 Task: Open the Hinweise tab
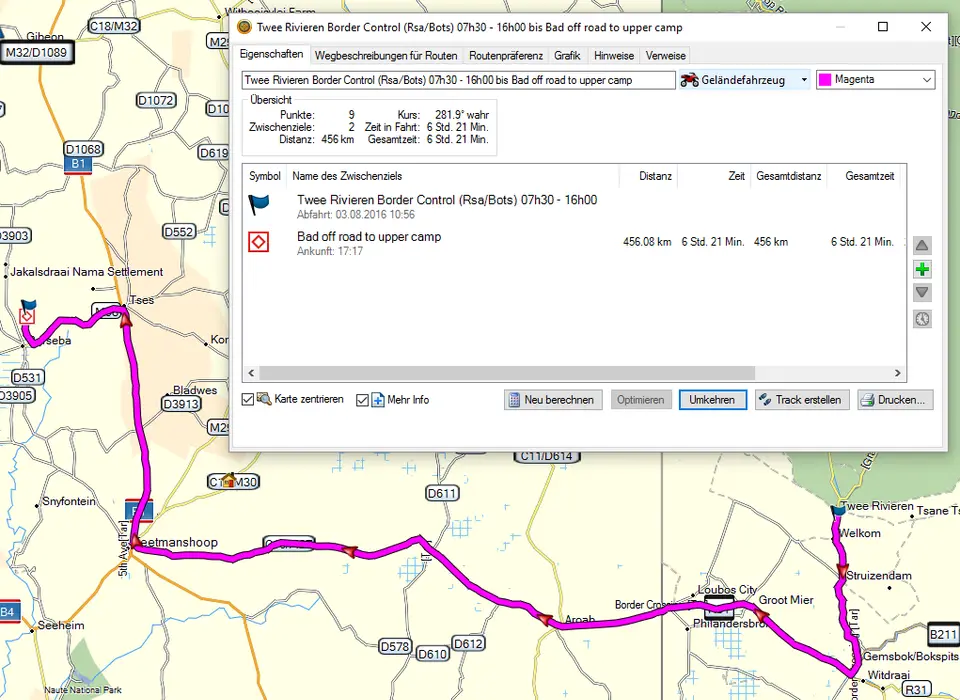point(613,56)
